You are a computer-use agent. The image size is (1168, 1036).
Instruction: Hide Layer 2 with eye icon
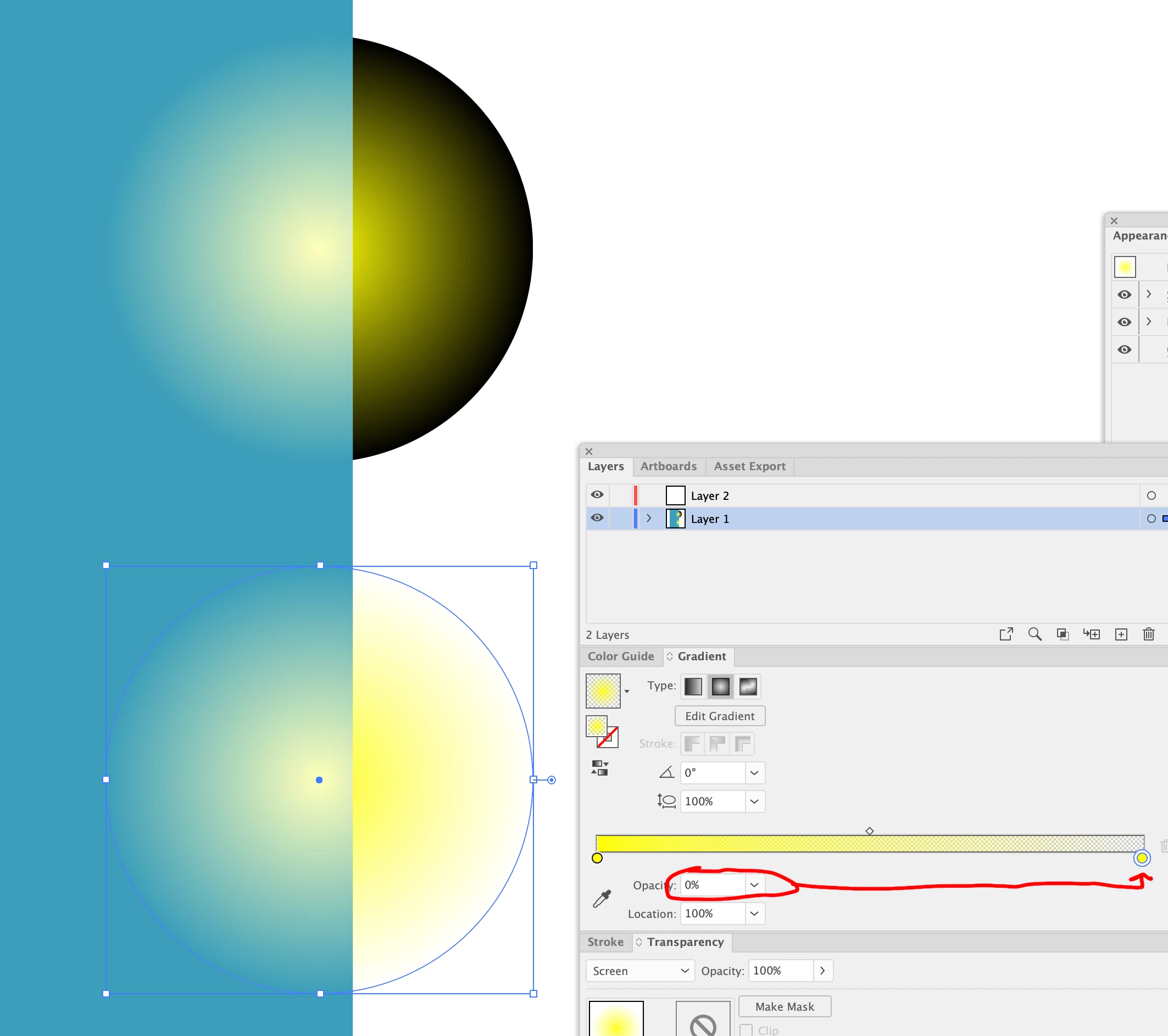(597, 495)
